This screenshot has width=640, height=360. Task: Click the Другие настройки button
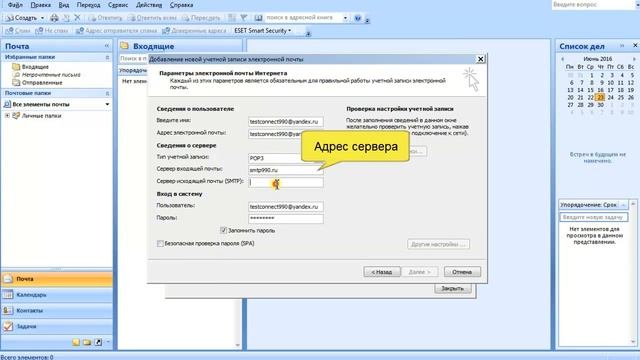coord(438,244)
